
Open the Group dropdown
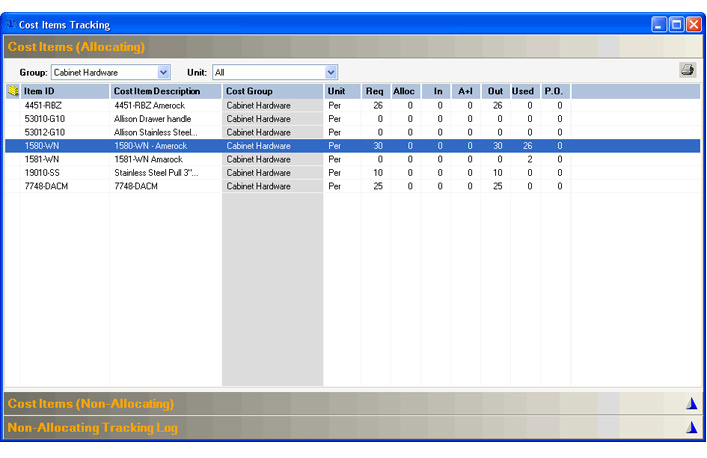click(163, 72)
